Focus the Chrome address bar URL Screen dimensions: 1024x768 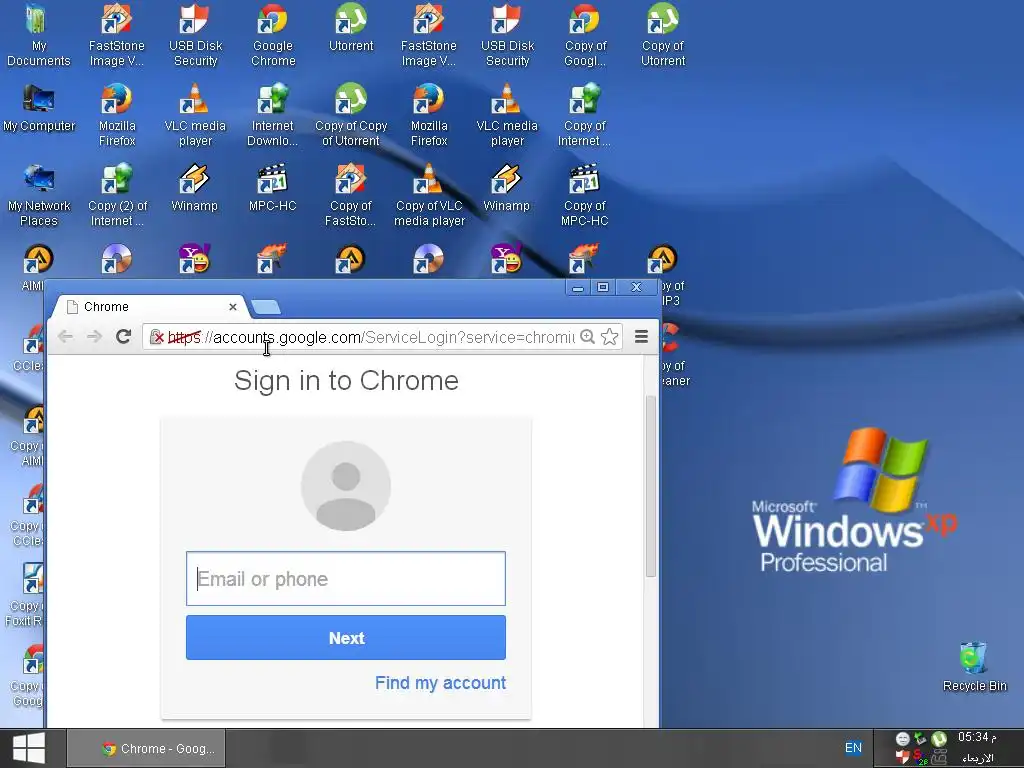click(371, 337)
